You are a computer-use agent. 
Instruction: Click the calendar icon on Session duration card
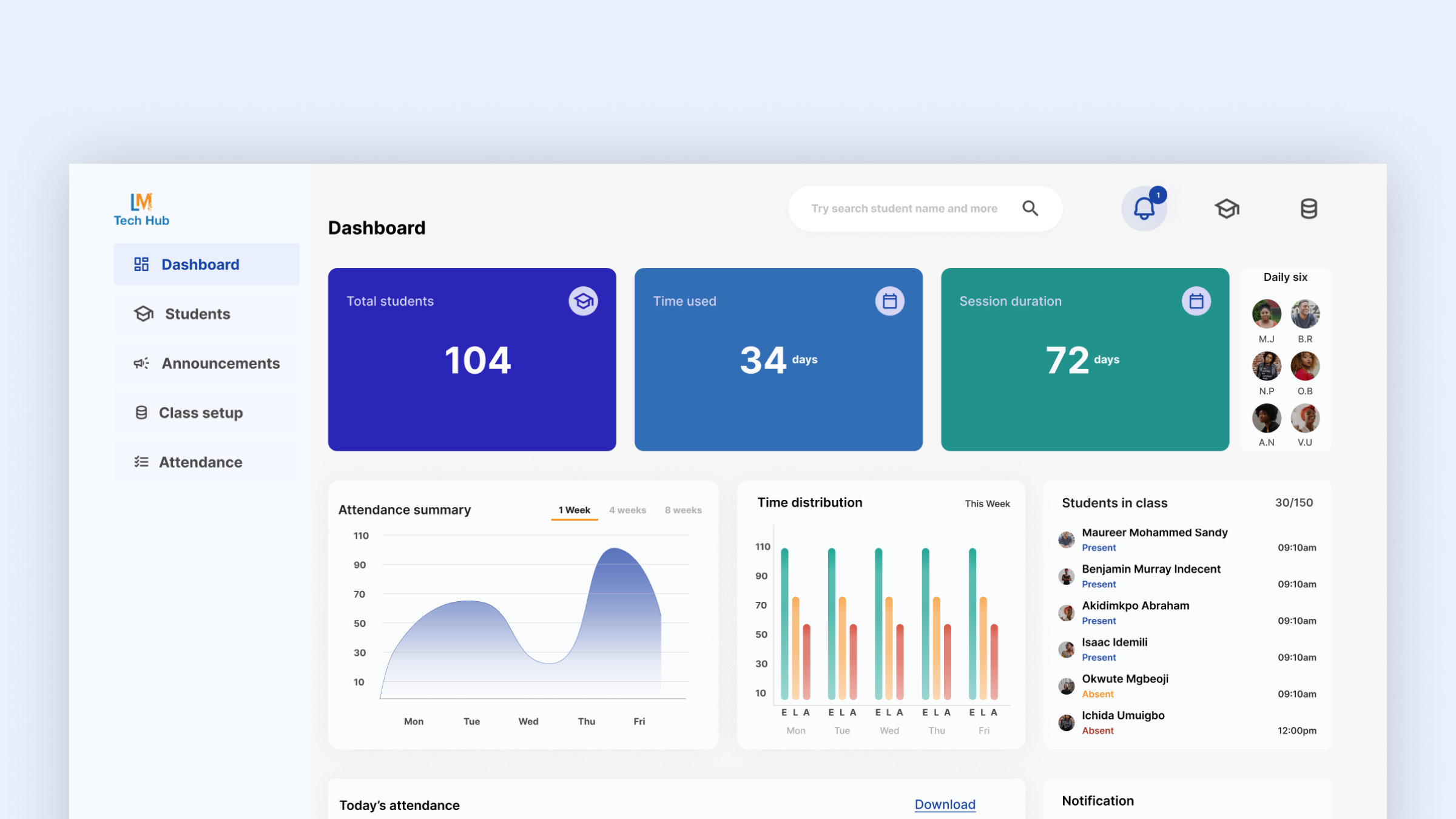point(1196,301)
